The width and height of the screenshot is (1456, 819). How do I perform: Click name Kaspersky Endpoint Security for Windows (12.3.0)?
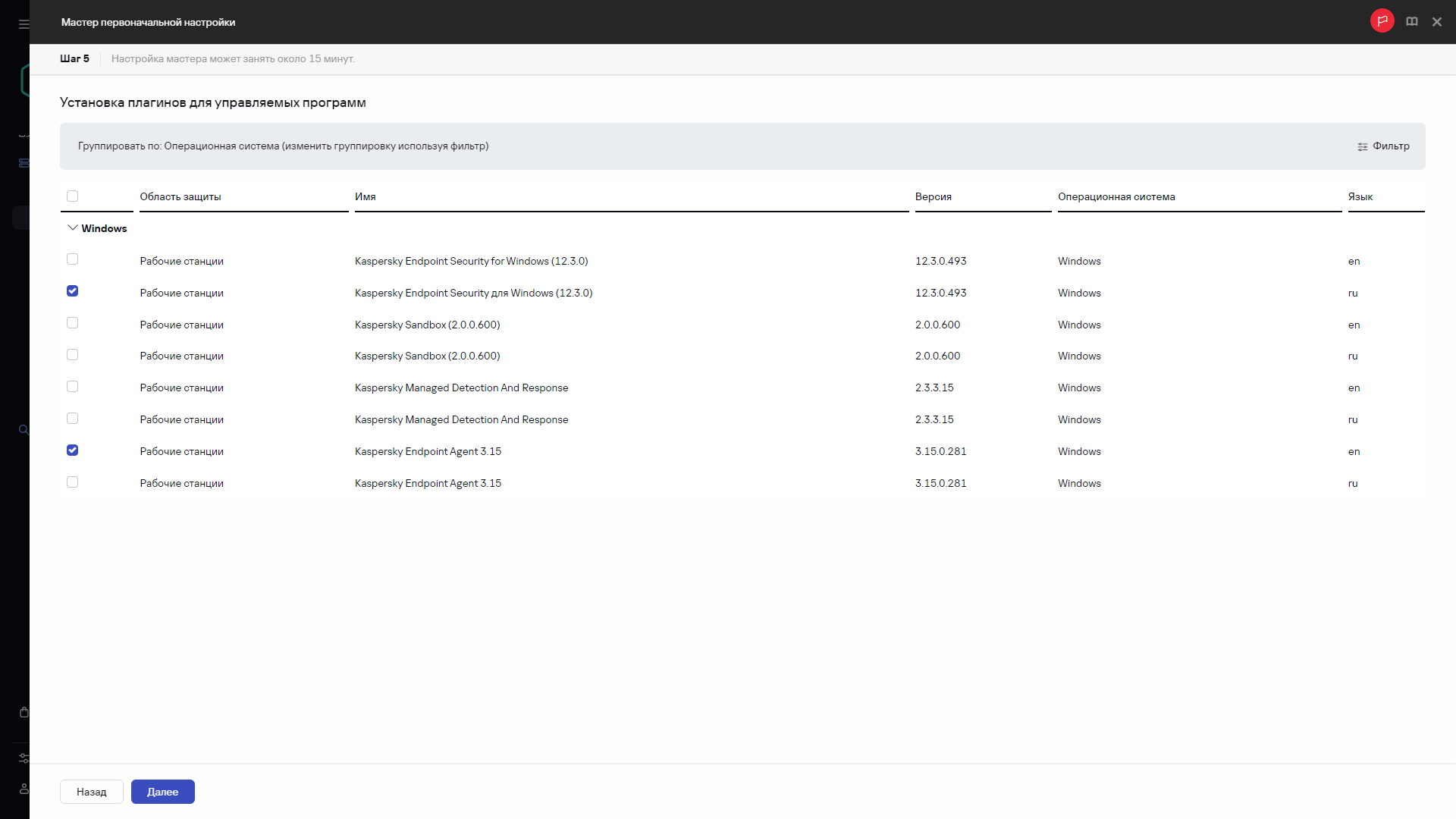(471, 261)
